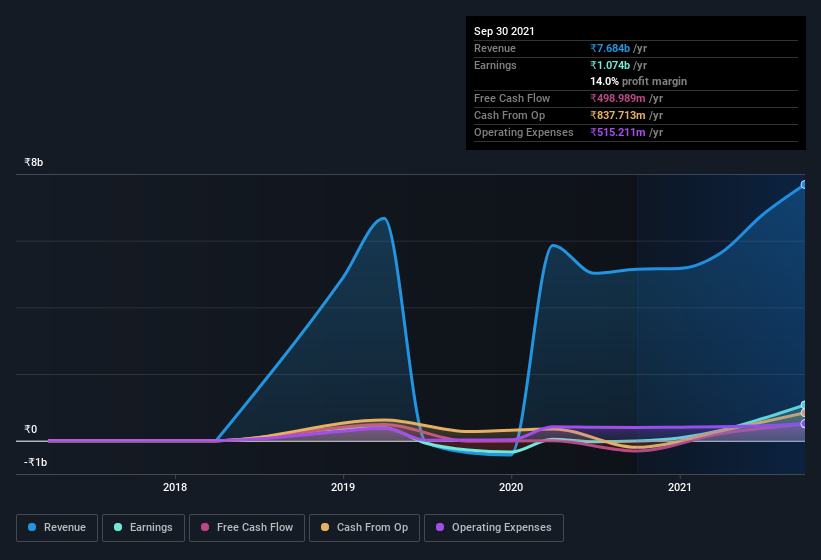Click the Operating Expenses tooltip label

[x=524, y=132]
